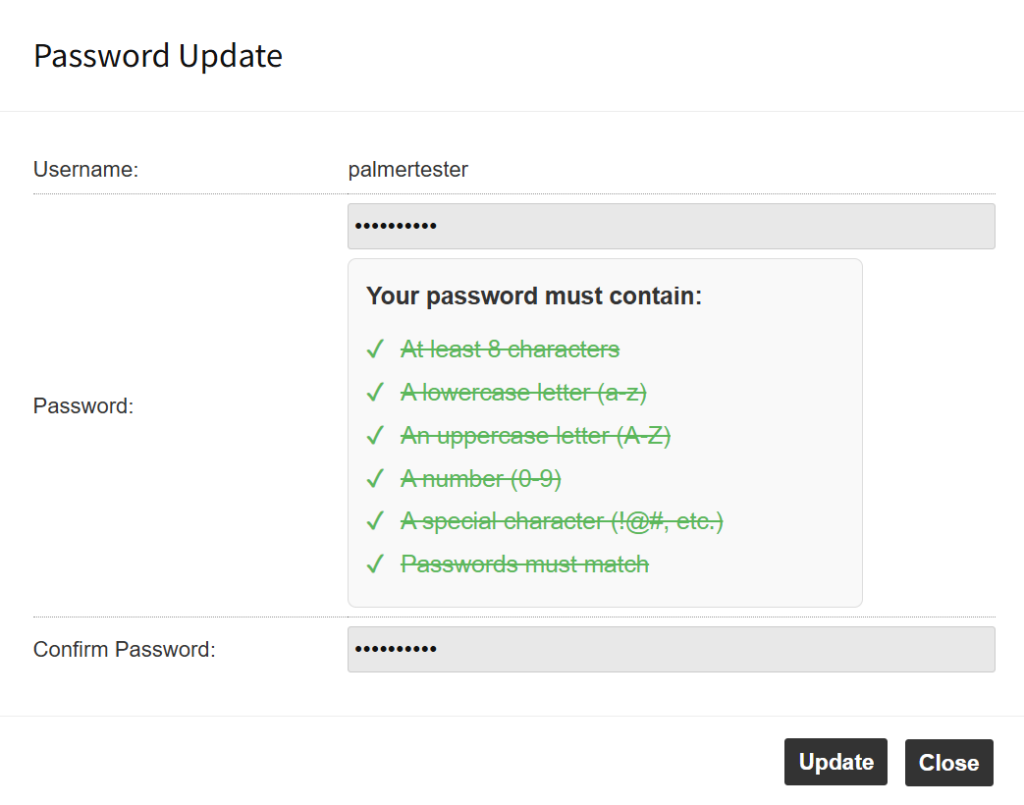
Task: Click the checkmark beside "At least 8 characters"
Action: (x=376, y=350)
